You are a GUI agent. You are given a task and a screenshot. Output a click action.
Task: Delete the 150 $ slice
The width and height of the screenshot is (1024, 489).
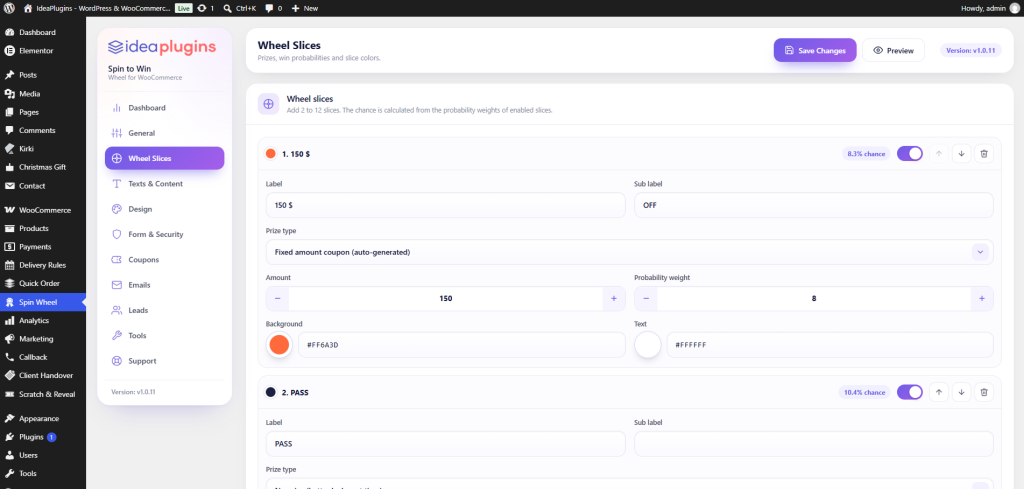[984, 153]
